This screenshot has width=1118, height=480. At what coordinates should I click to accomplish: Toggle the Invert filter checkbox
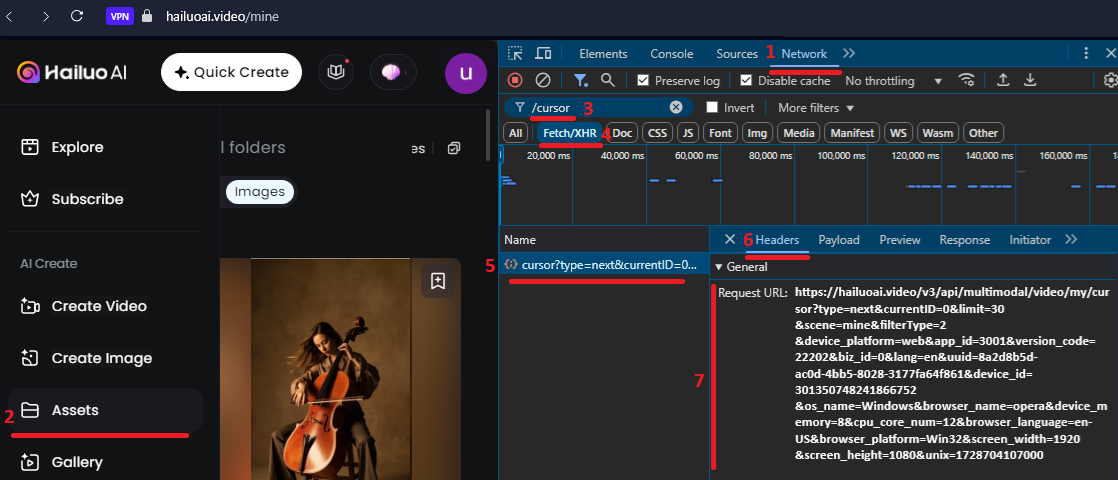[712, 107]
